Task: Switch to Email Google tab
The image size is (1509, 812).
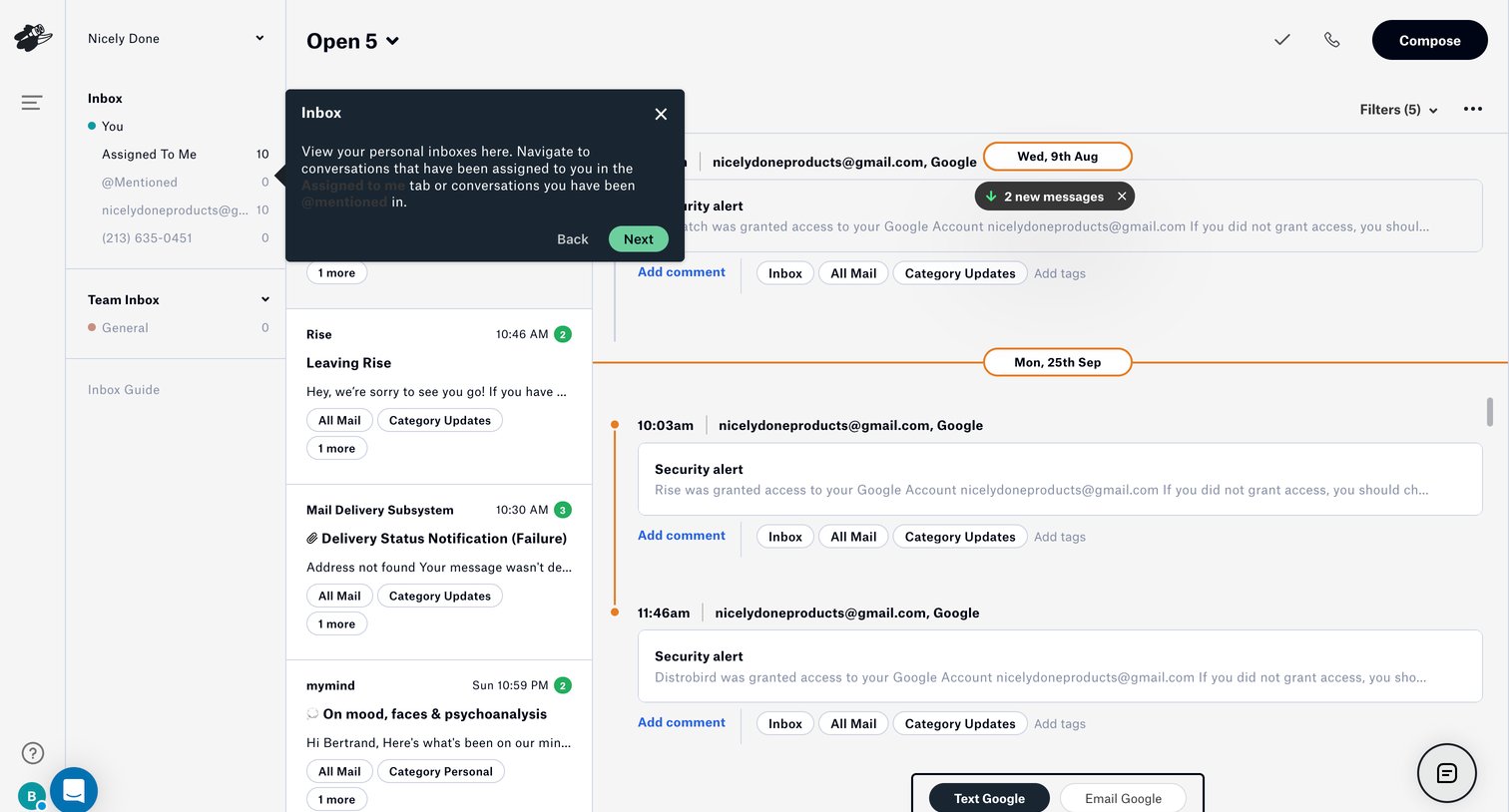Action: [x=1123, y=798]
